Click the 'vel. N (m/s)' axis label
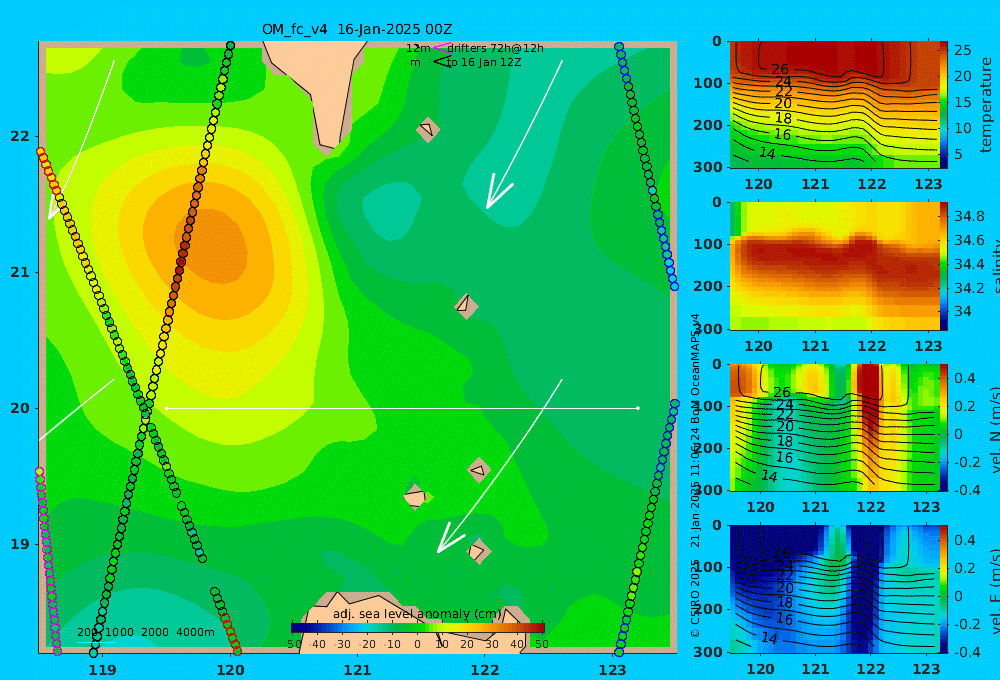This screenshot has width=1000, height=680. coord(994,429)
